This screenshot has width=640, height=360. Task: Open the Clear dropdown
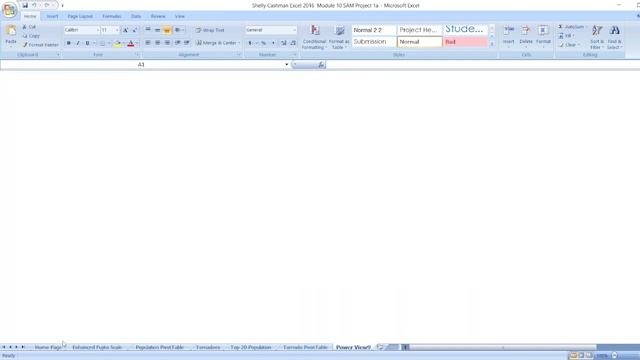(x=569, y=45)
